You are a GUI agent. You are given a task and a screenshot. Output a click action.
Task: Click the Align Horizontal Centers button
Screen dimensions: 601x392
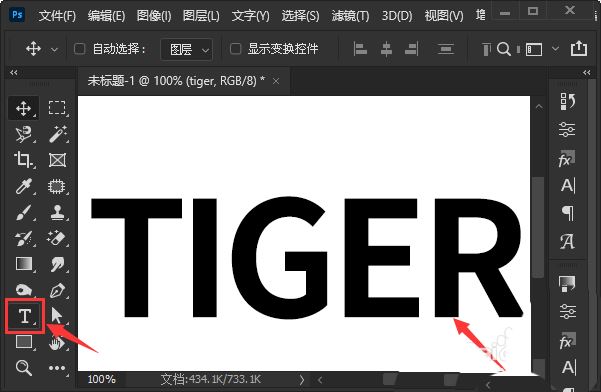(386, 49)
